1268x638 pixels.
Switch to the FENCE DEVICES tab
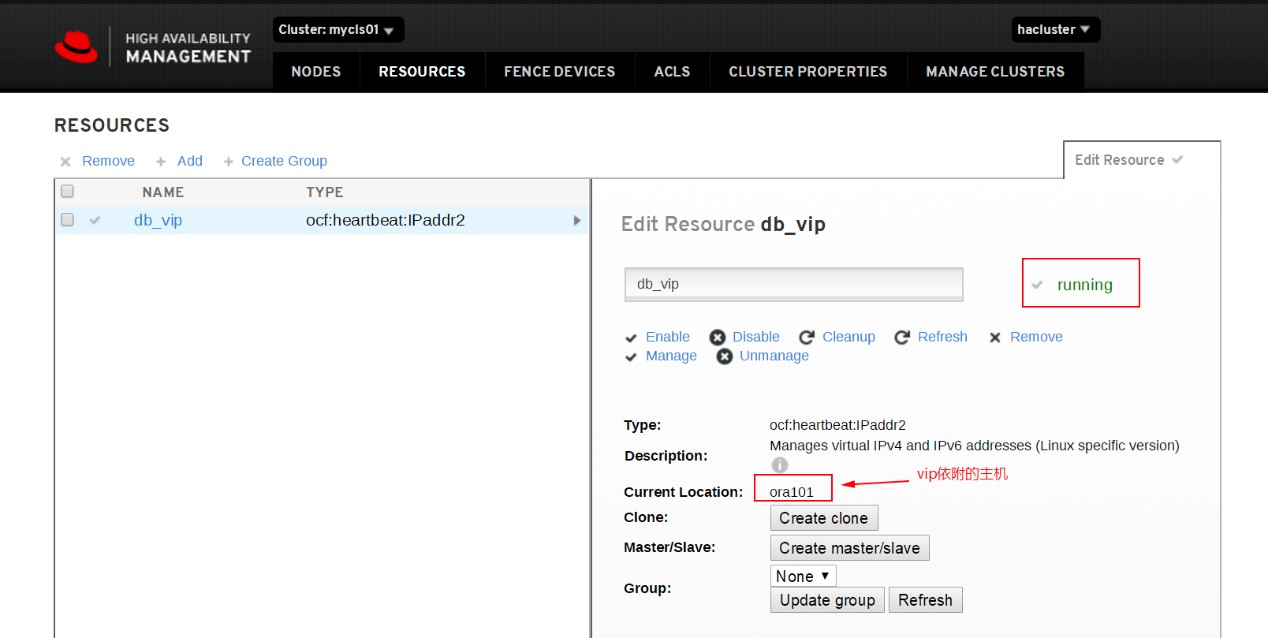coord(559,71)
